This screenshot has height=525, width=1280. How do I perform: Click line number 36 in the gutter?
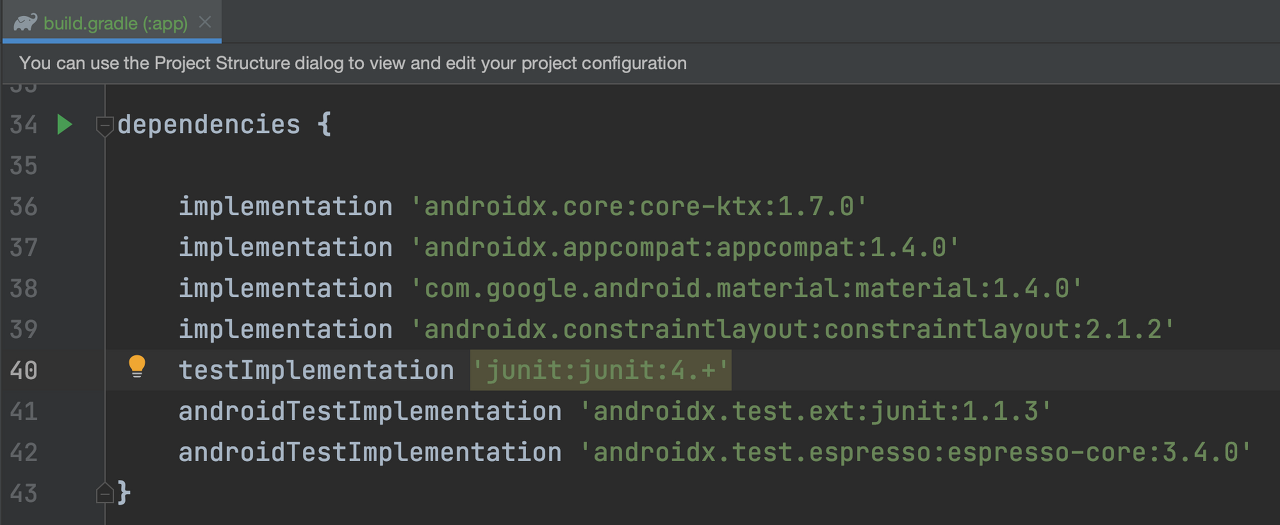coord(23,207)
